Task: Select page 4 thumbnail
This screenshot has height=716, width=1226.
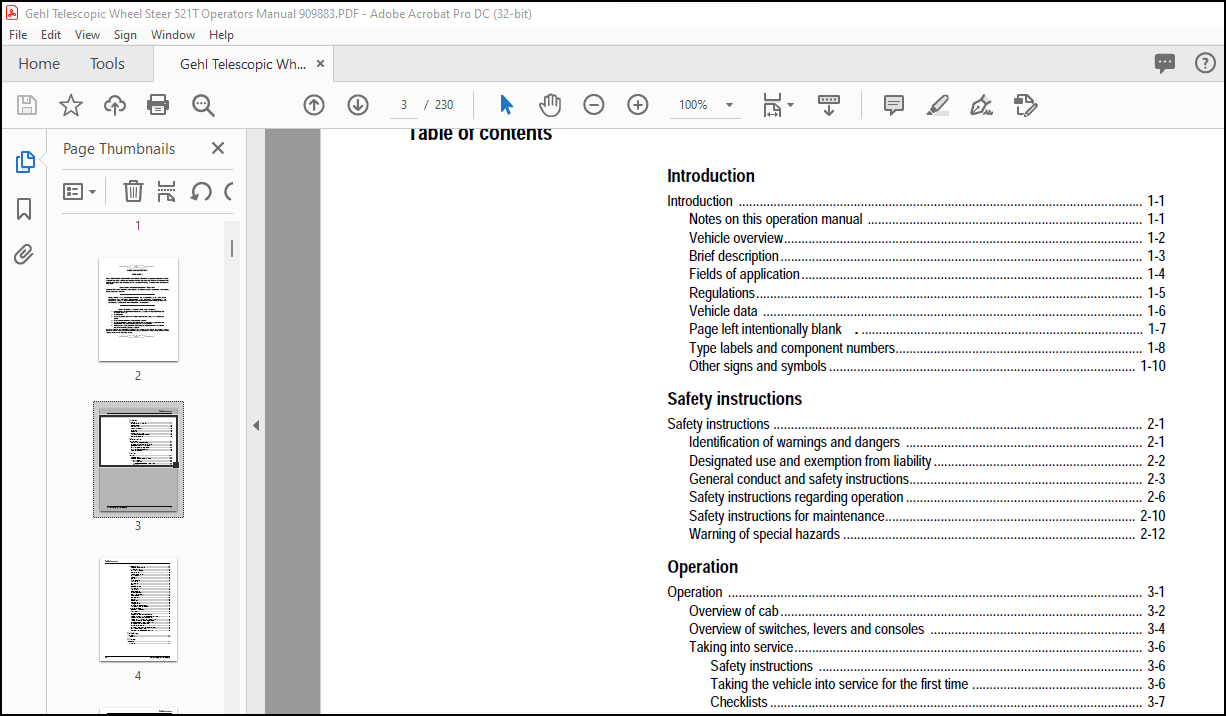Action: pyautogui.click(x=138, y=609)
